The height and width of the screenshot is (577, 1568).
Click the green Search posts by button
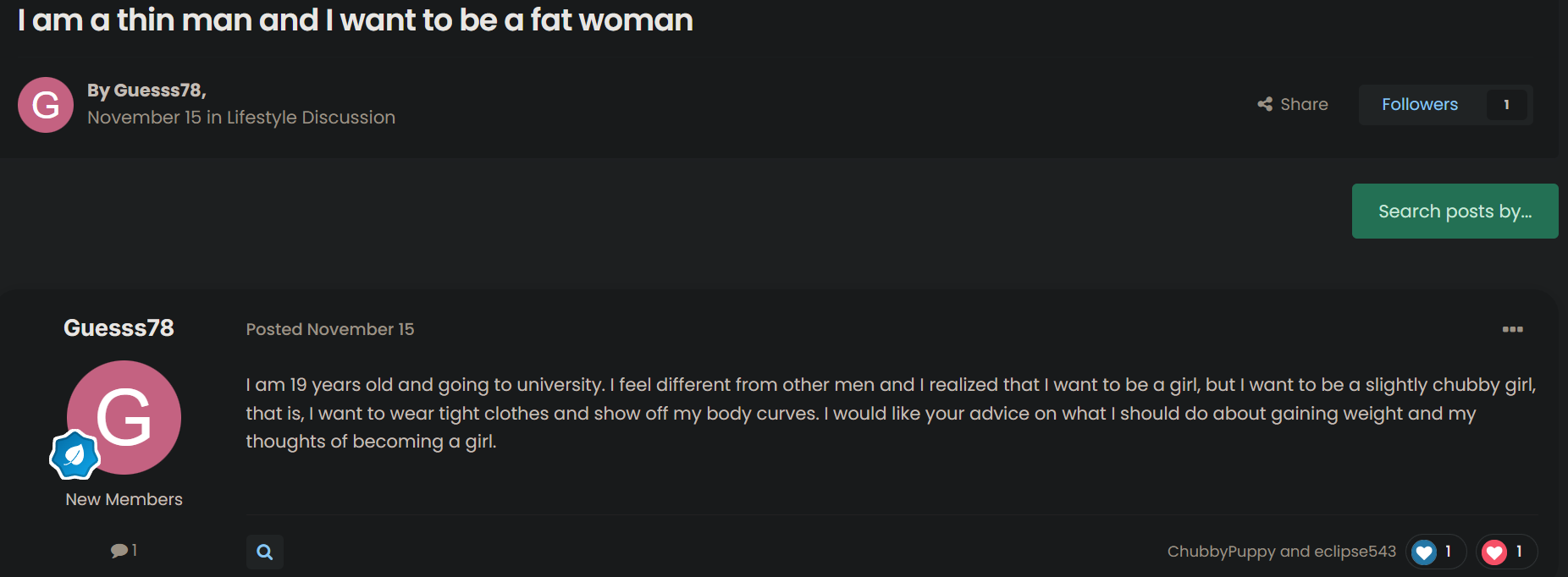pyautogui.click(x=1455, y=212)
